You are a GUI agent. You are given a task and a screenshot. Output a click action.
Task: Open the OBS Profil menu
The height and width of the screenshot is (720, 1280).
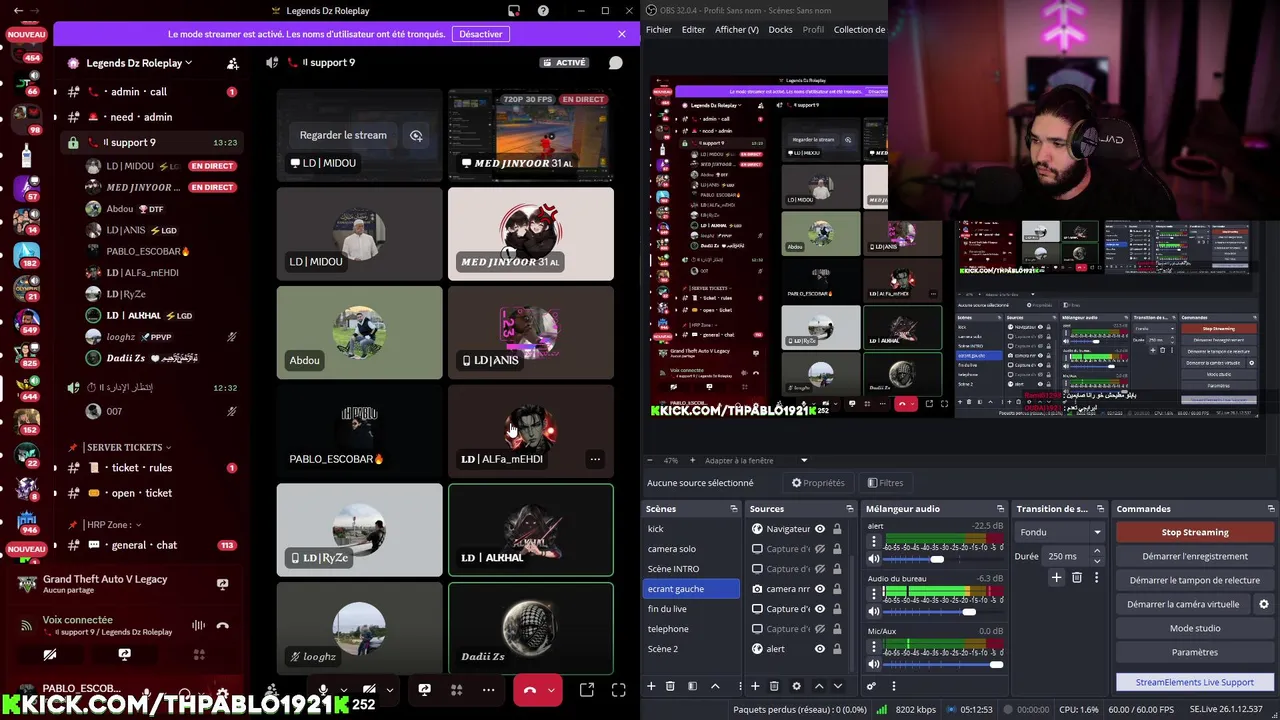pyautogui.click(x=814, y=29)
